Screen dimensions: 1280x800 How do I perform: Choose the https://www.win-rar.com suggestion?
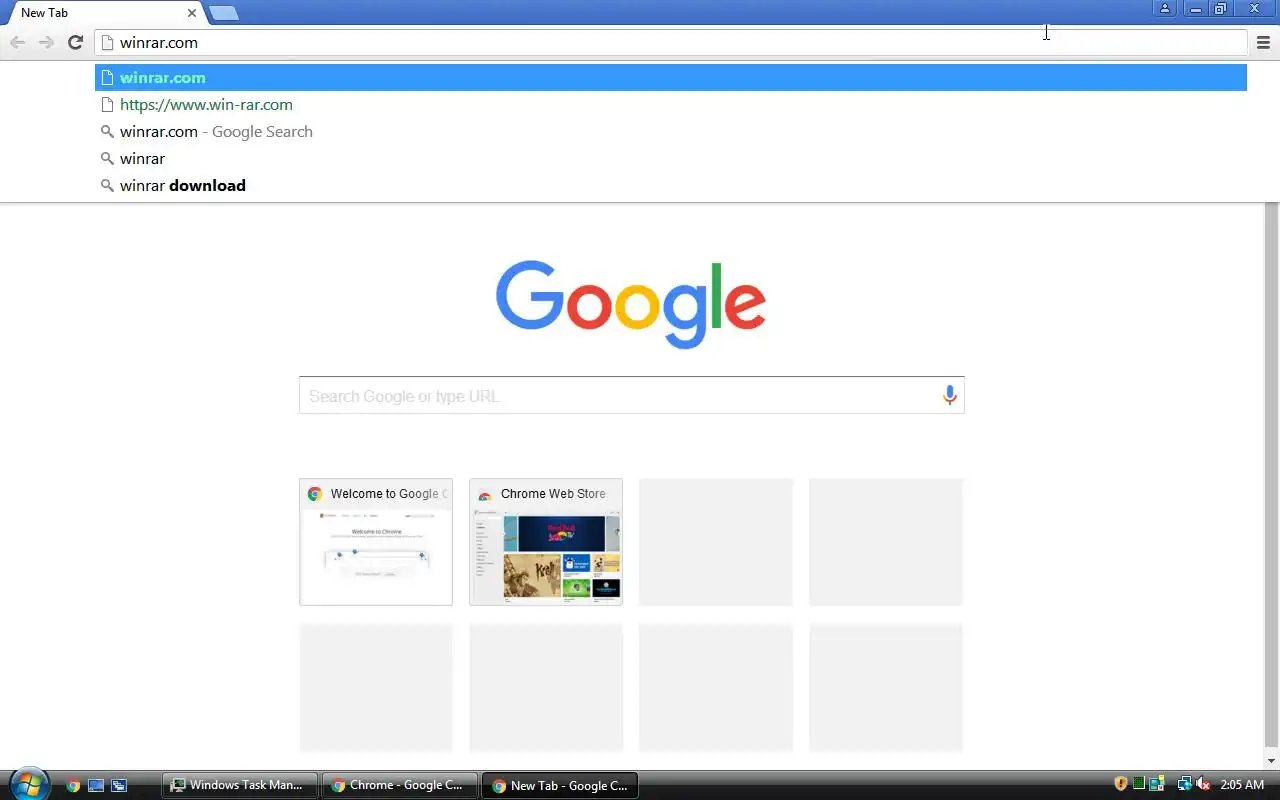coord(671,104)
